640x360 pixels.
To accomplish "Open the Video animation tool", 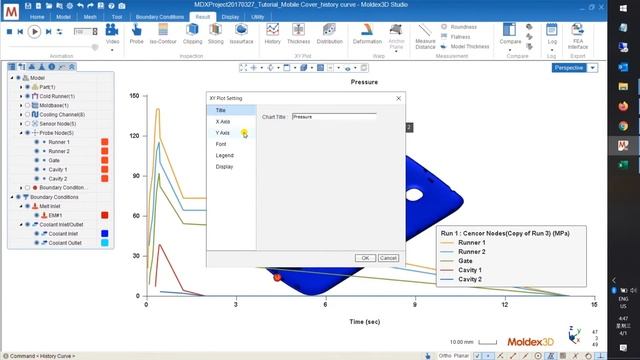I will point(112,34).
